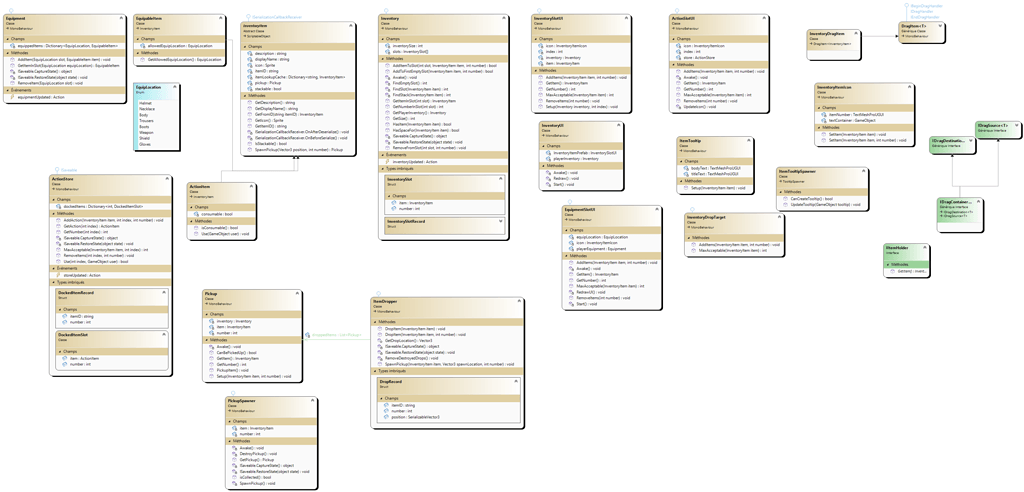Select the Gloves value in EquipLocation

tap(144, 144)
